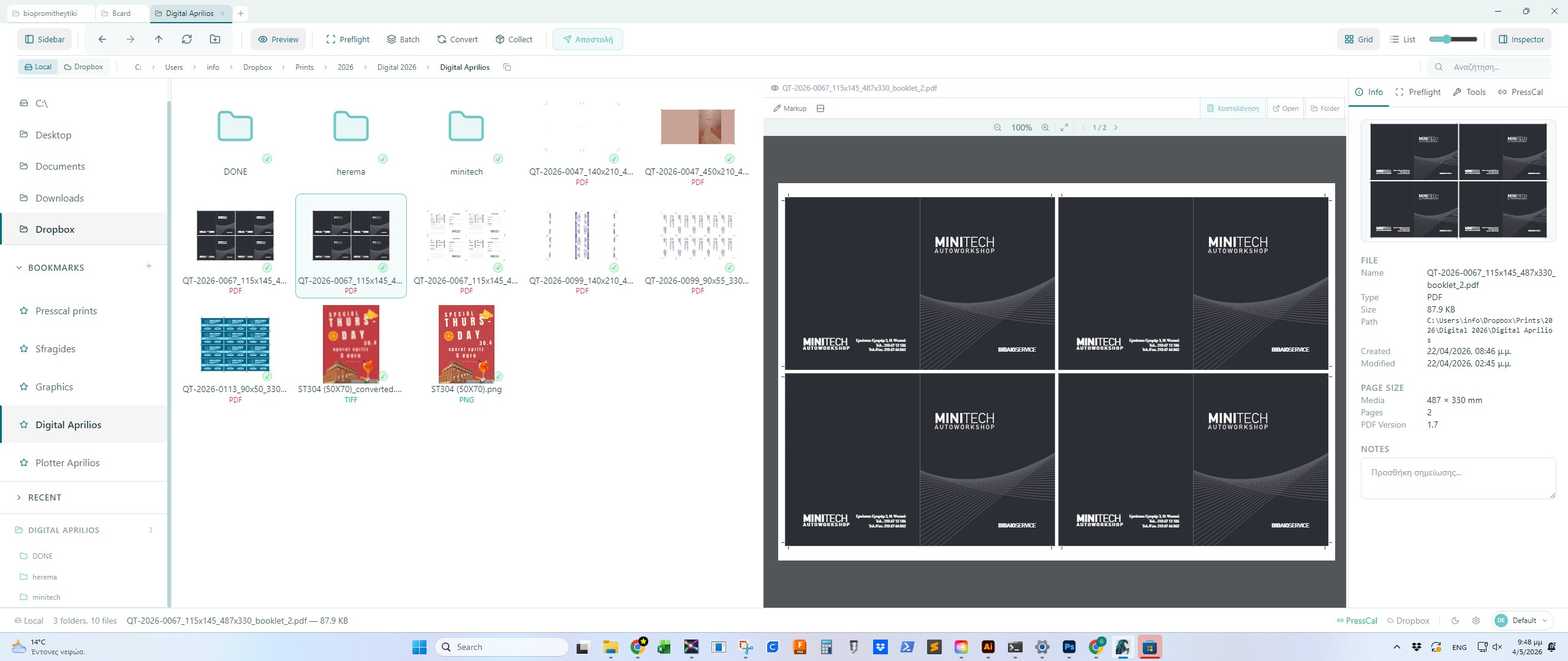Go to previous page in preview

coord(1083,127)
